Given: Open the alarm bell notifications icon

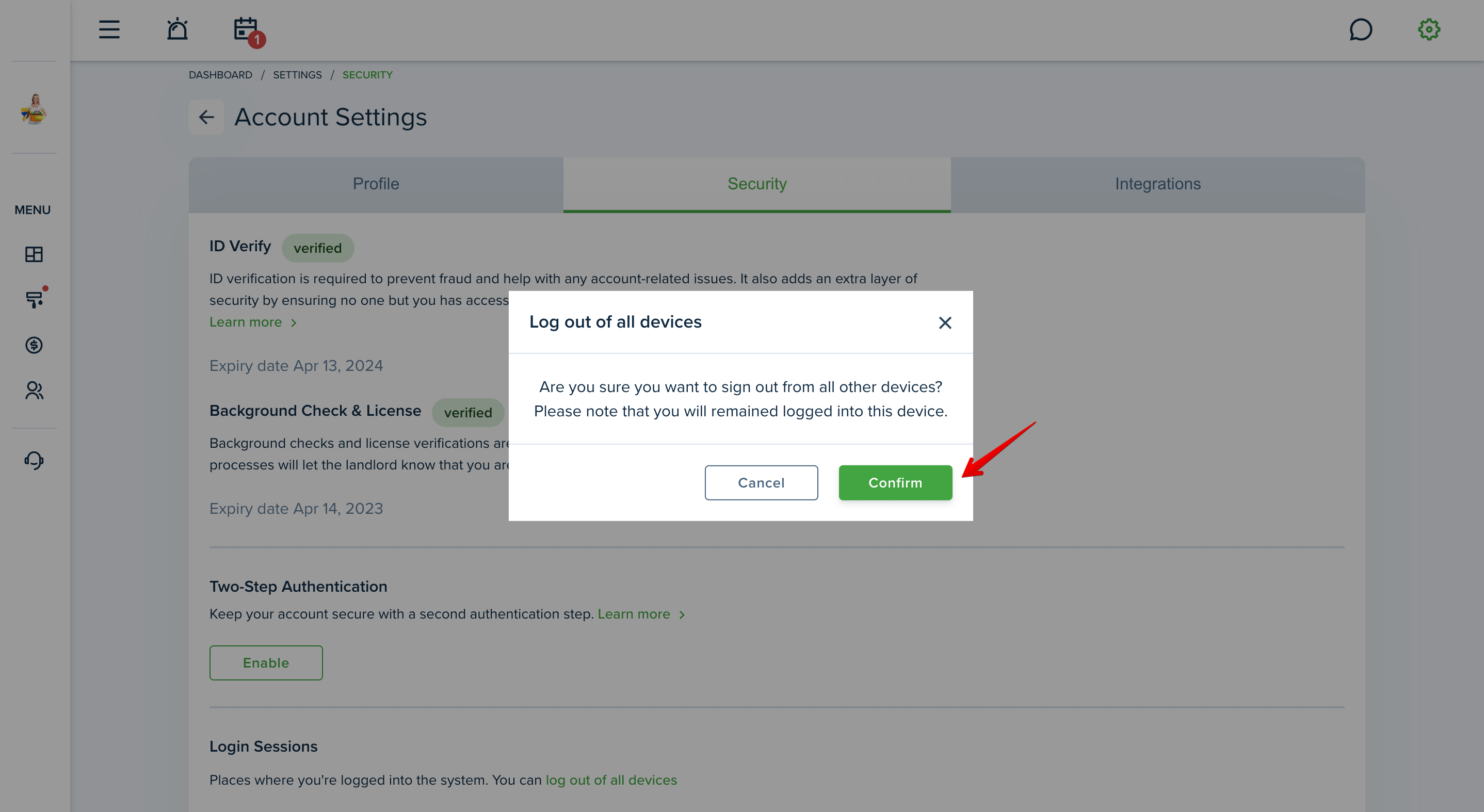Looking at the screenshot, I should click(178, 29).
